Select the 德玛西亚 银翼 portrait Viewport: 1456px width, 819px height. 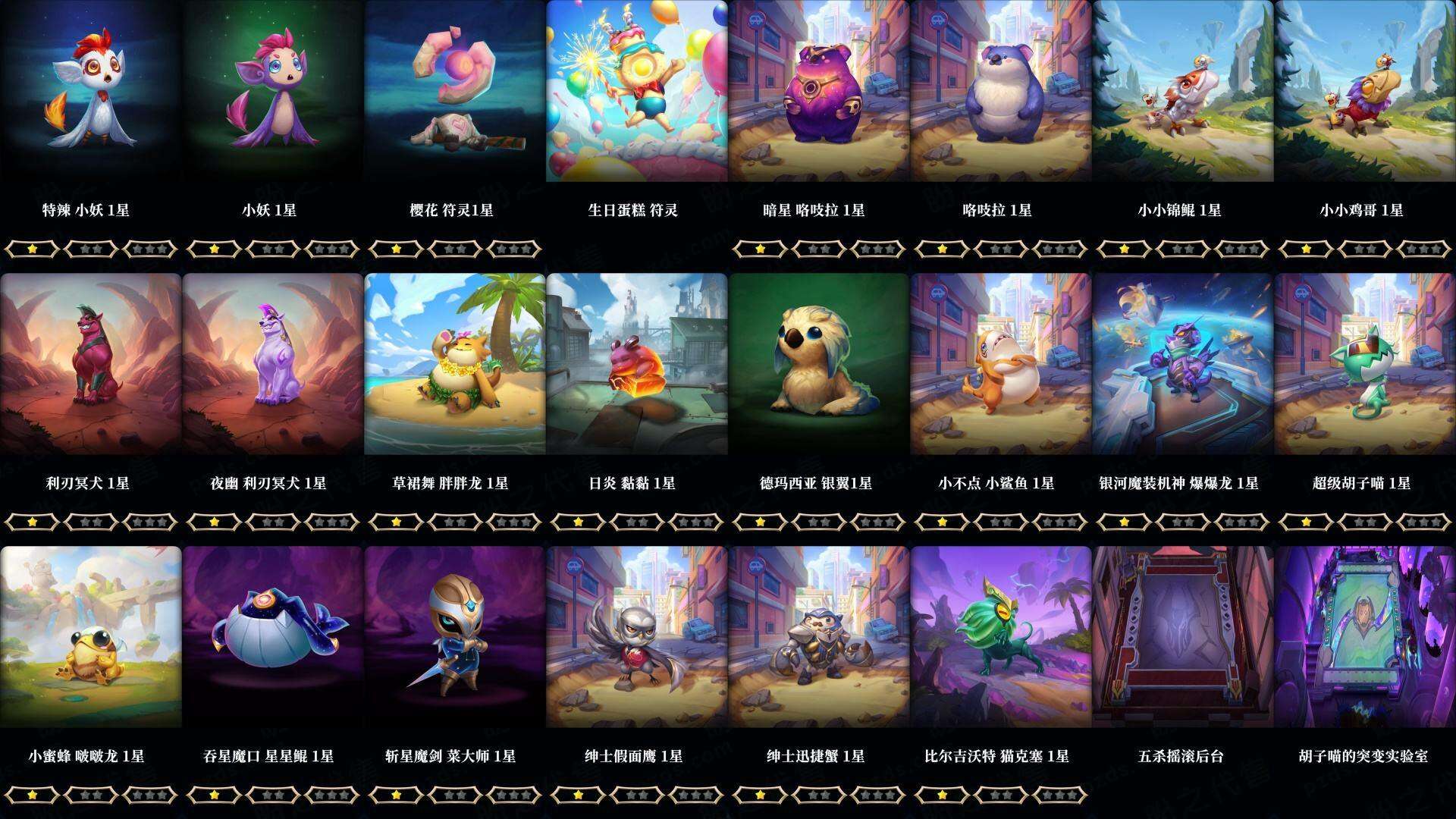(x=819, y=364)
